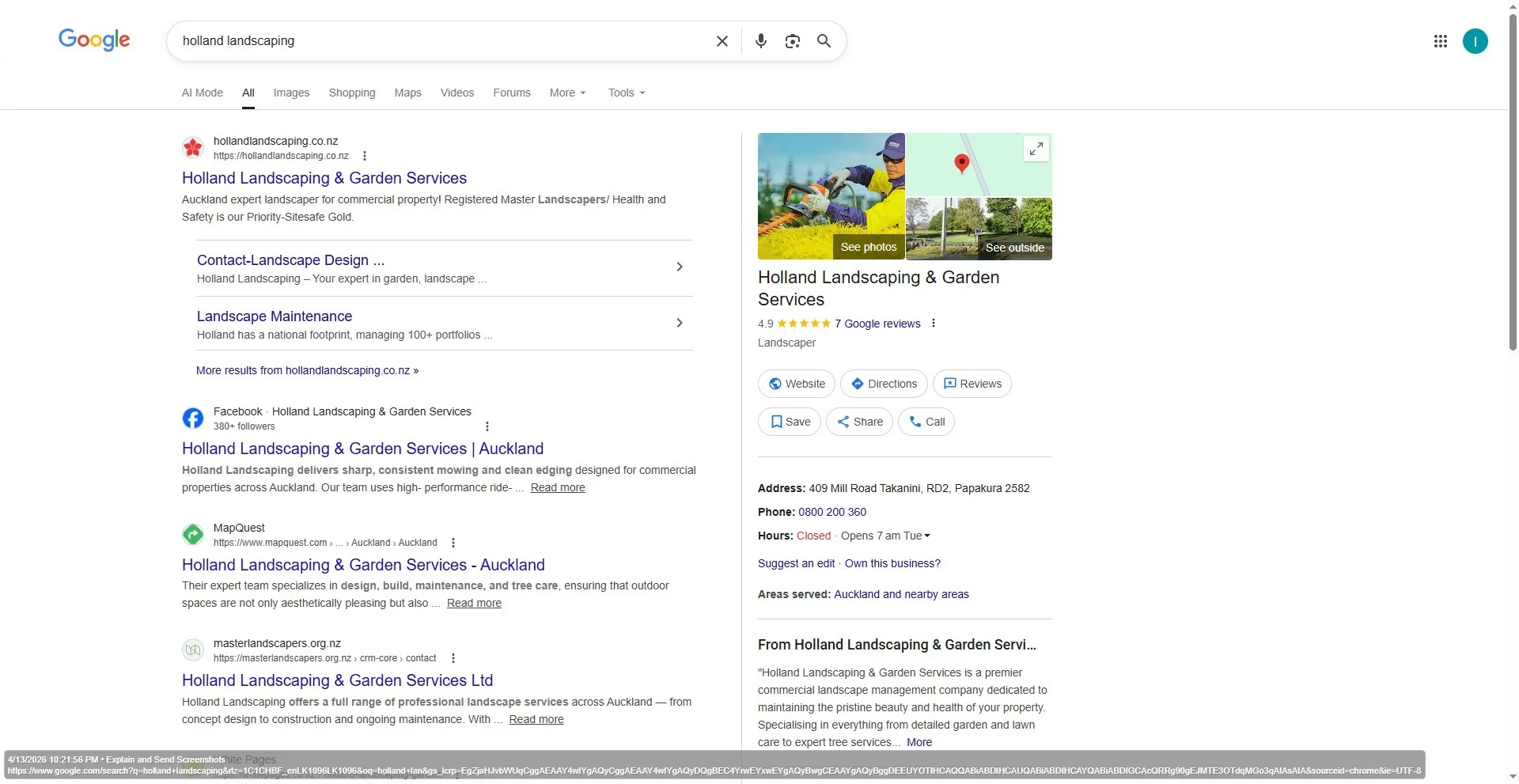This screenshot has width=1519, height=784.
Task: Click the Share button
Action: tap(859, 422)
